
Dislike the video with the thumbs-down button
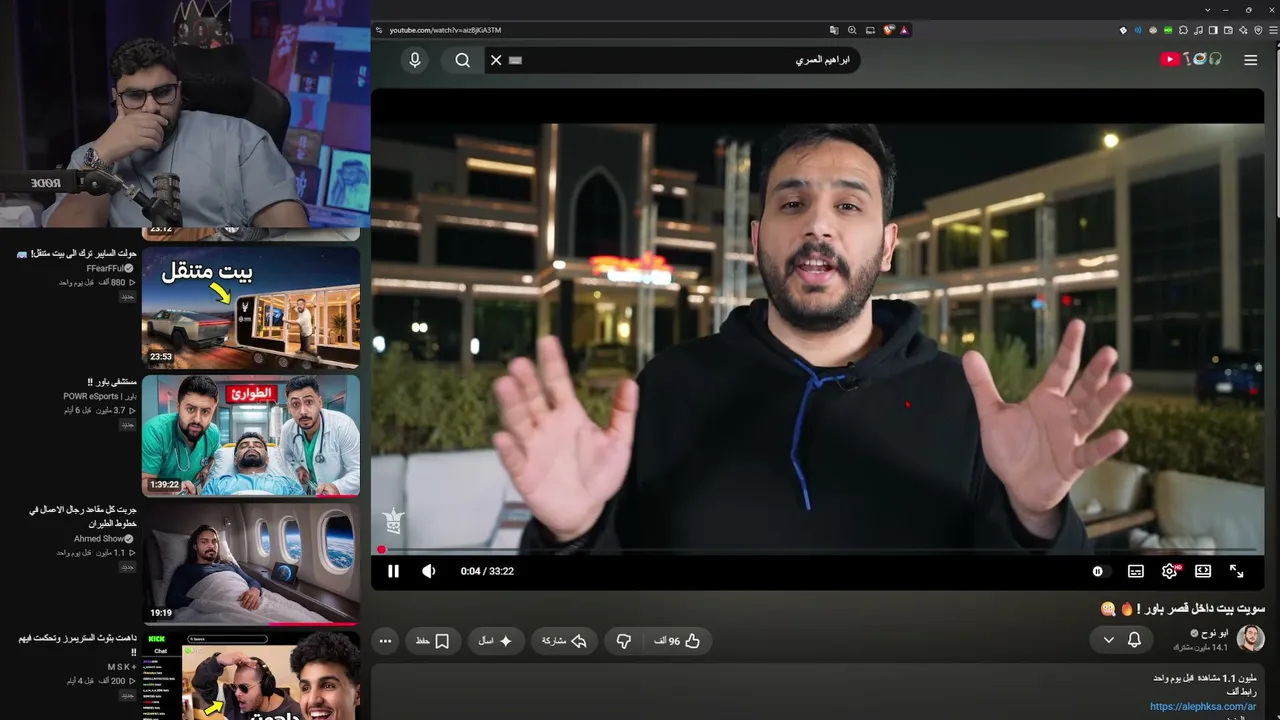(624, 641)
